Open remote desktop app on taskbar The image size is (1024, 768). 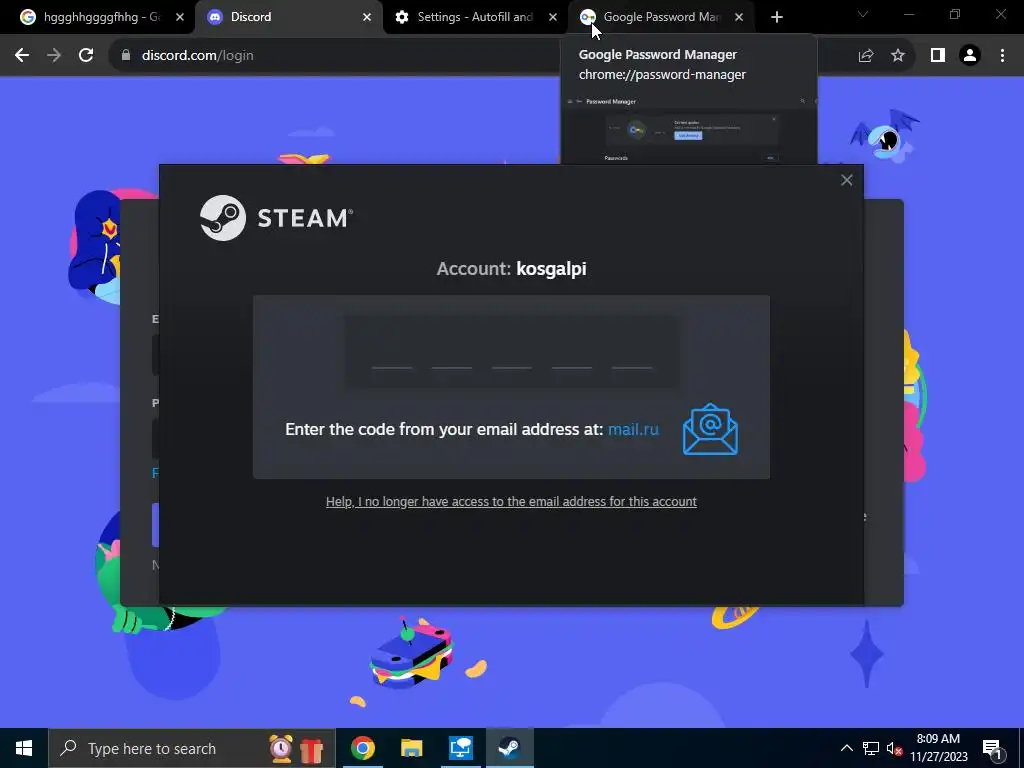coord(460,748)
